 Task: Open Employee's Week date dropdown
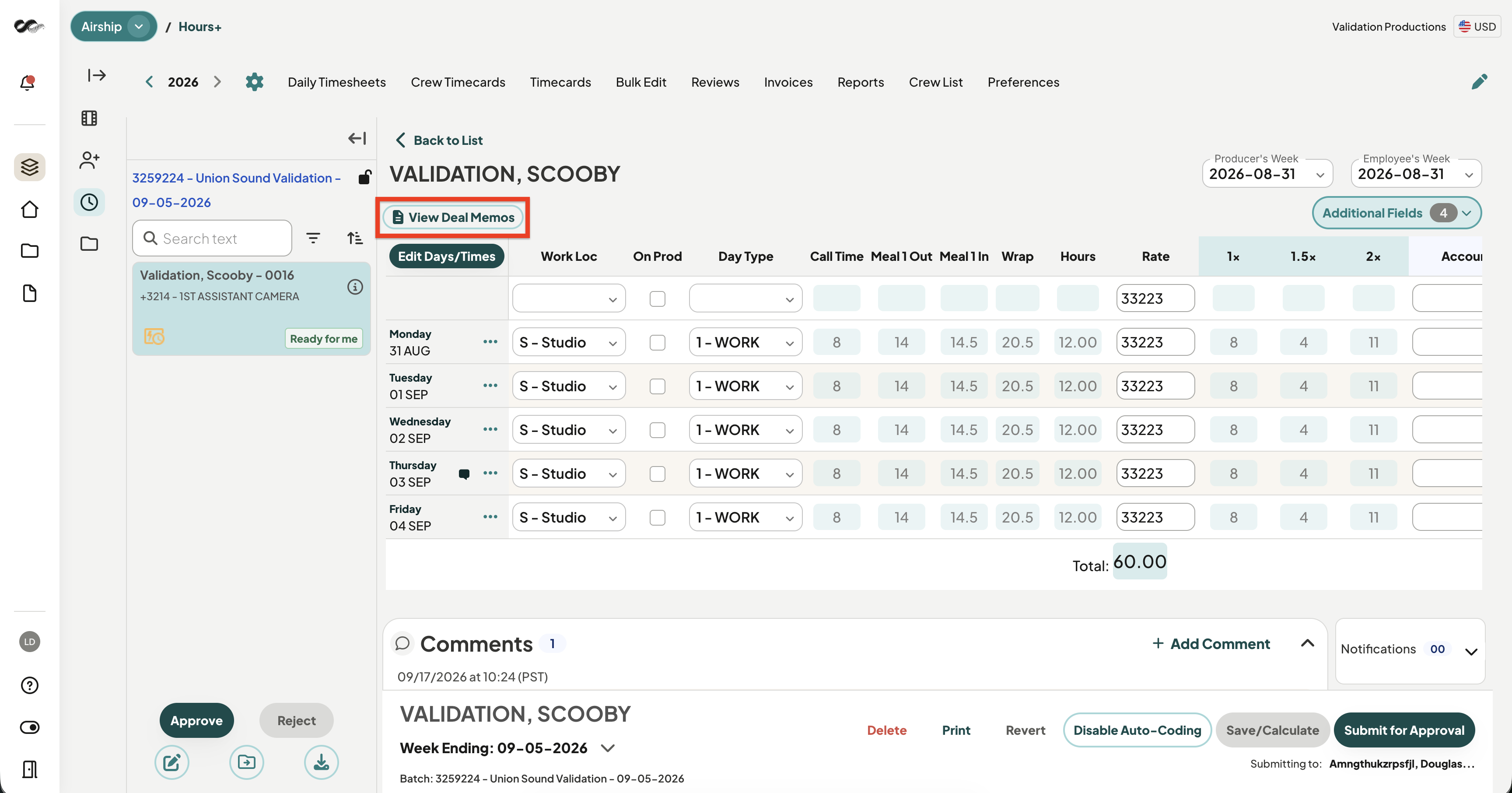pyautogui.click(x=1416, y=174)
